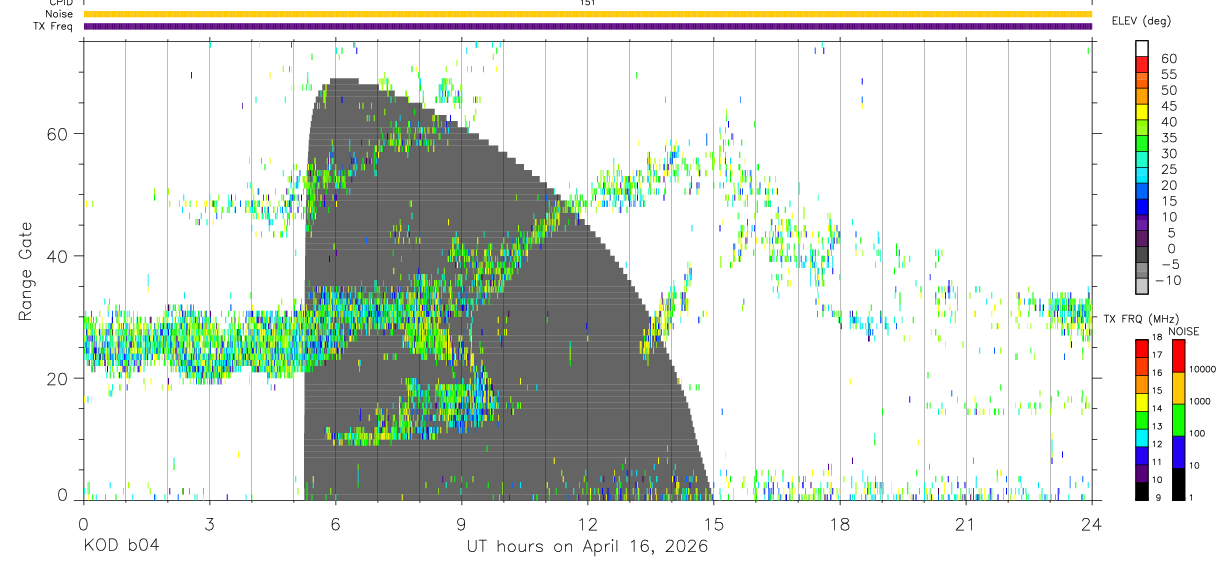
Task: Click the '21' tick on the UT hours axis
Action: (x=965, y=524)
